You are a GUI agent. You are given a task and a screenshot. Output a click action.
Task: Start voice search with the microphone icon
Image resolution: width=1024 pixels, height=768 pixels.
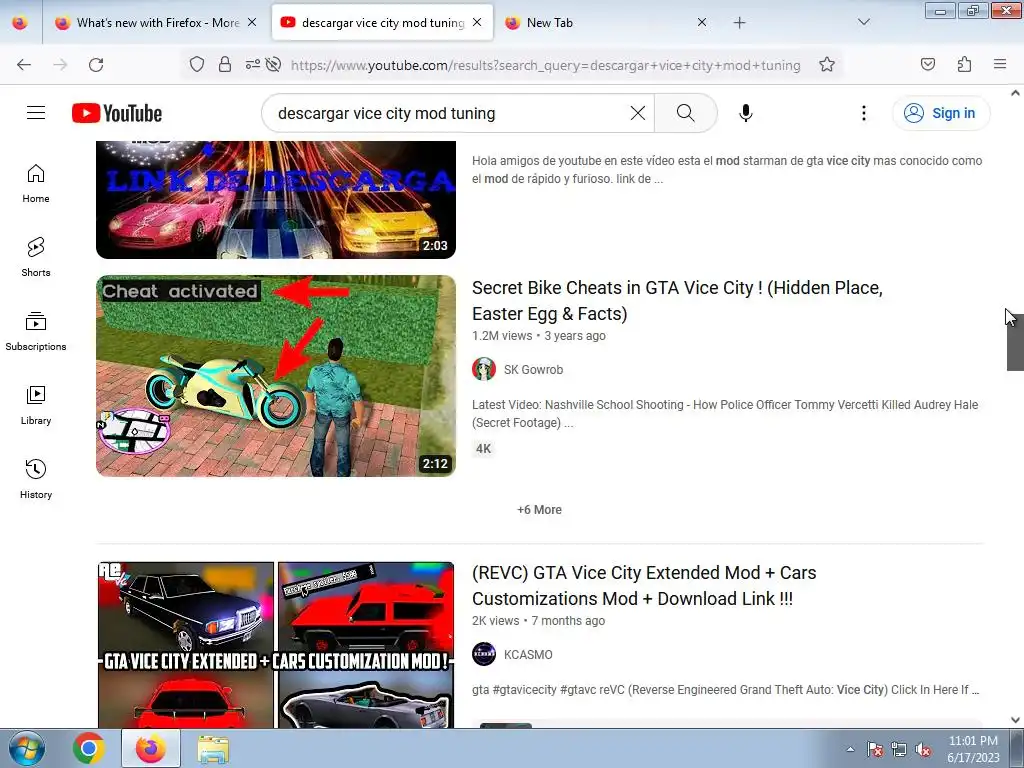pyautogui.click(x=745, y=113)
